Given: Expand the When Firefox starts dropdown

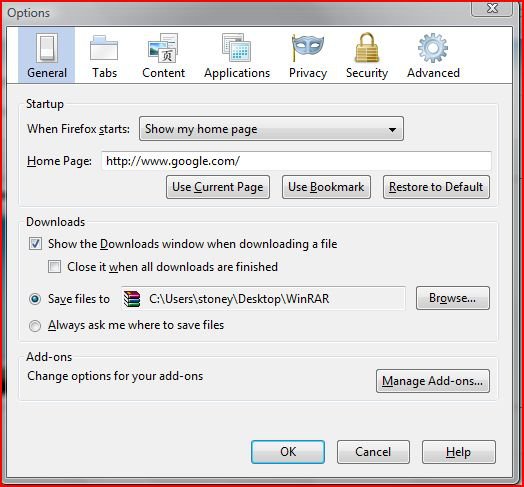Looking at the screenshot, I should click(271, 129).
